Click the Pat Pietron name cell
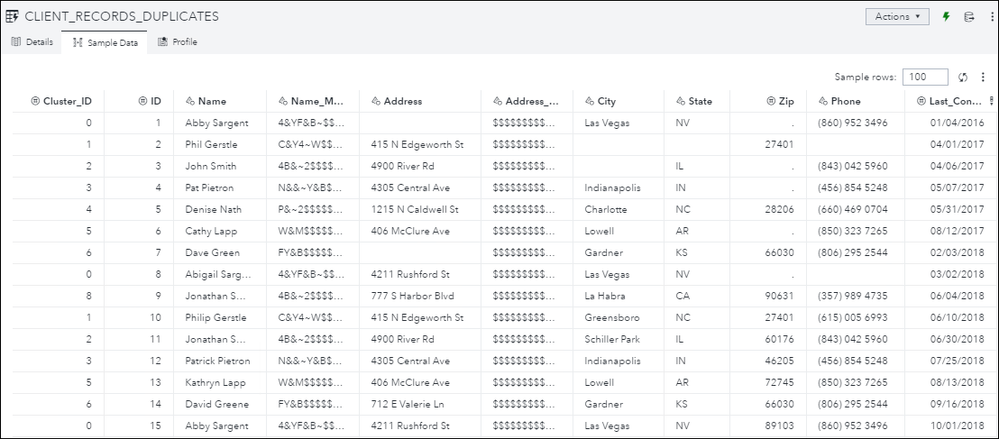 tap(220, 188)
